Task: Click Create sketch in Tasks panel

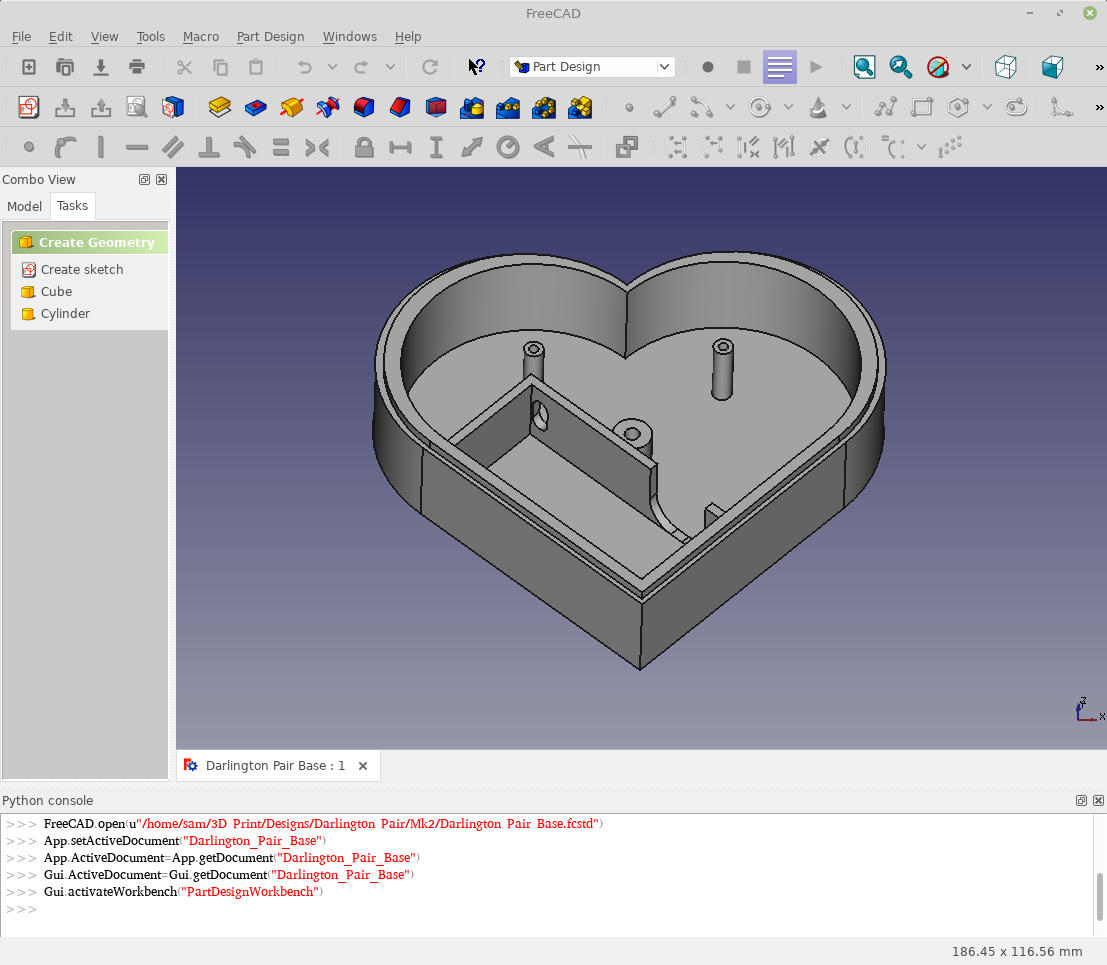Action: (x=82, y=270)
